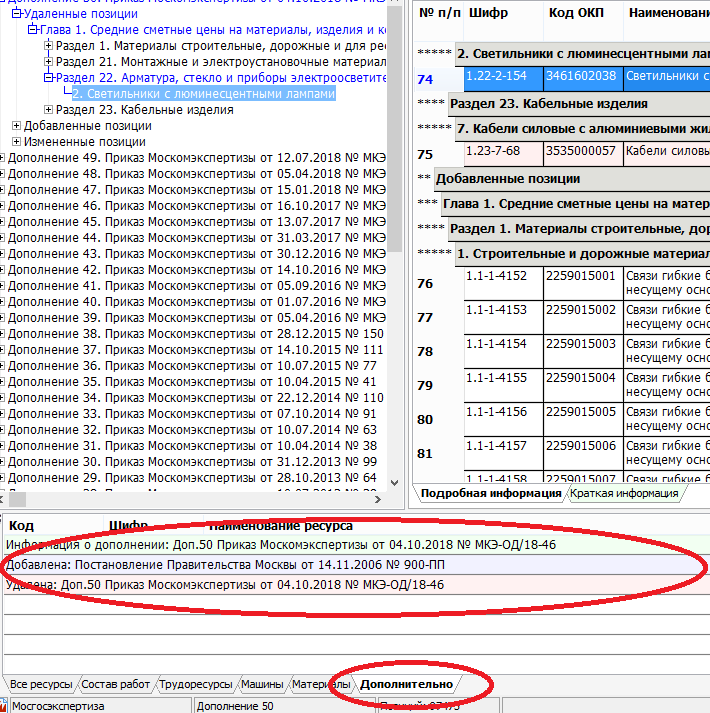This screenshot has width=710, height=713.
Task: Expand Раздел 1 Материалы строительные node
Action: click(x=48, y=45)
